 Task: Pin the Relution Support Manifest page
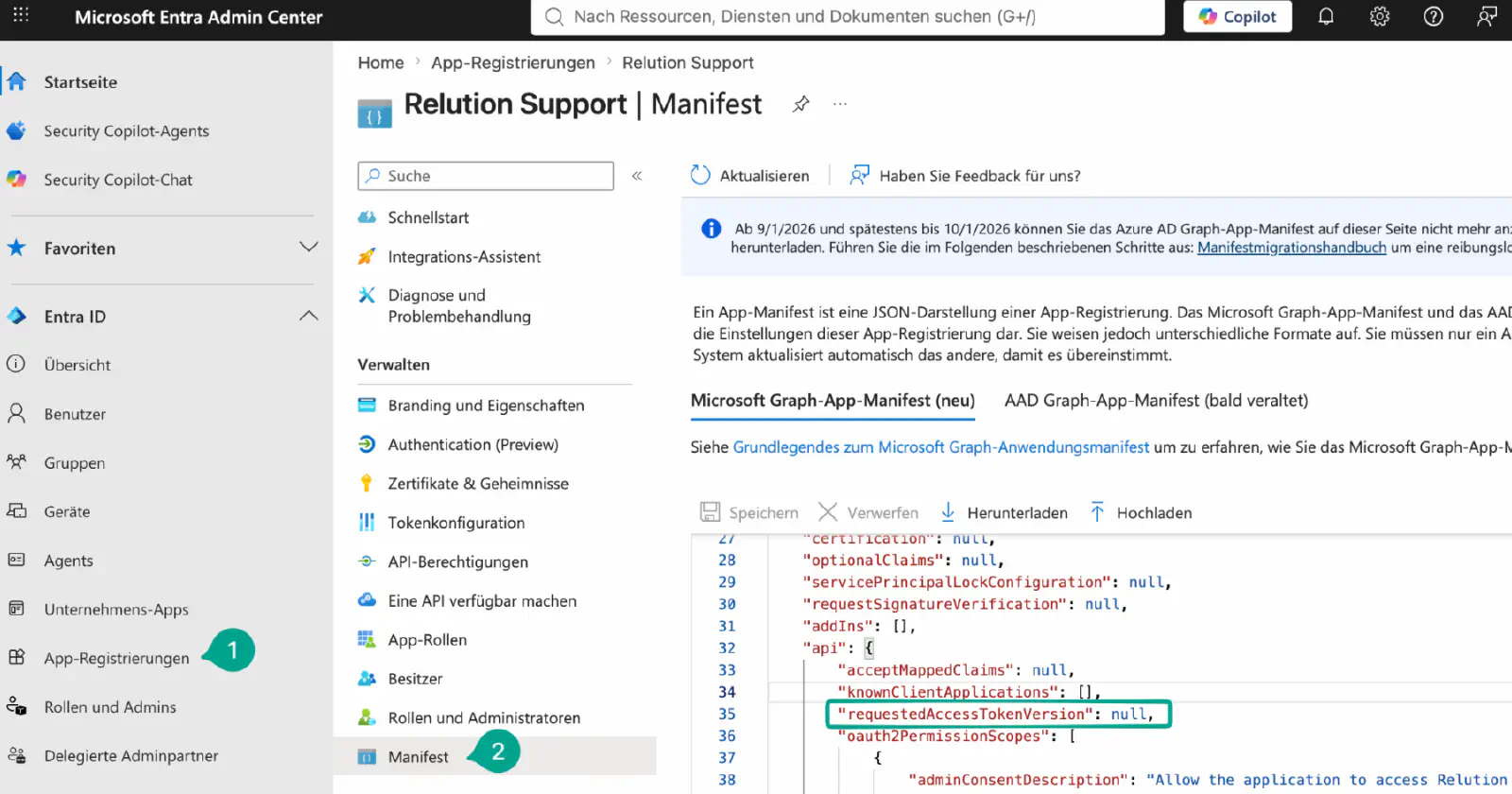click(800, 104)
